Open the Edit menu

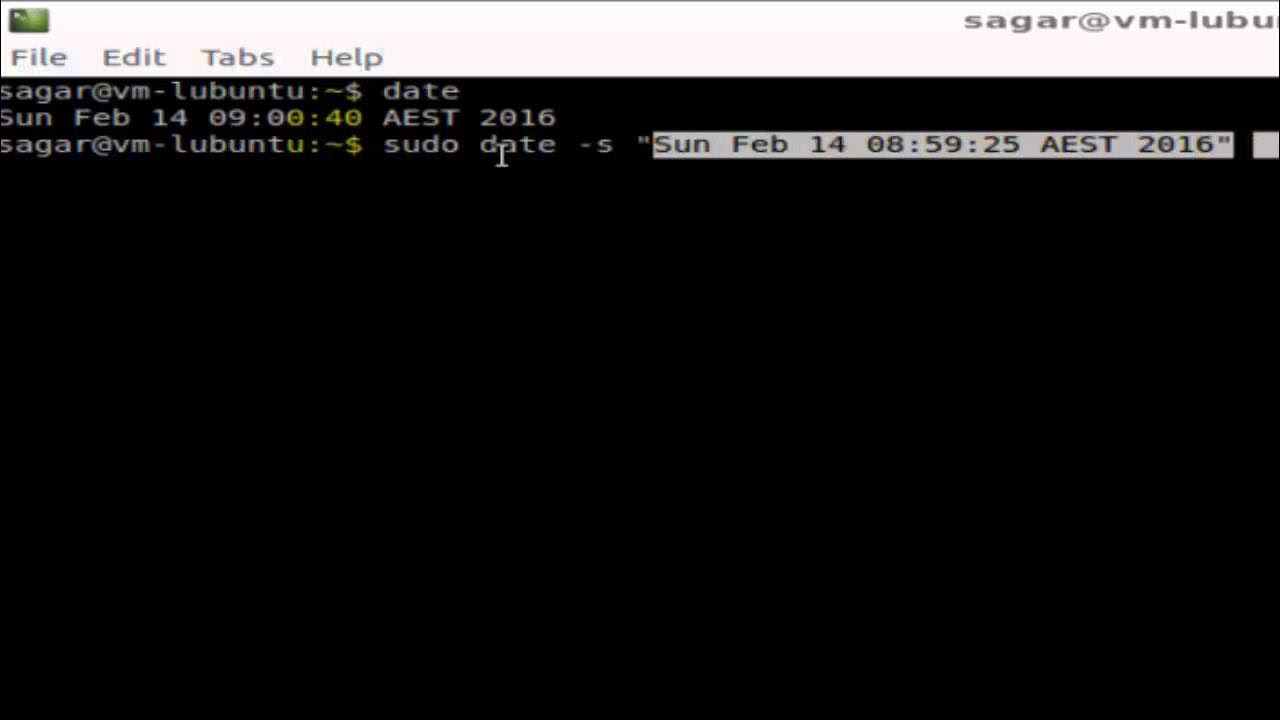pos(133,57)
